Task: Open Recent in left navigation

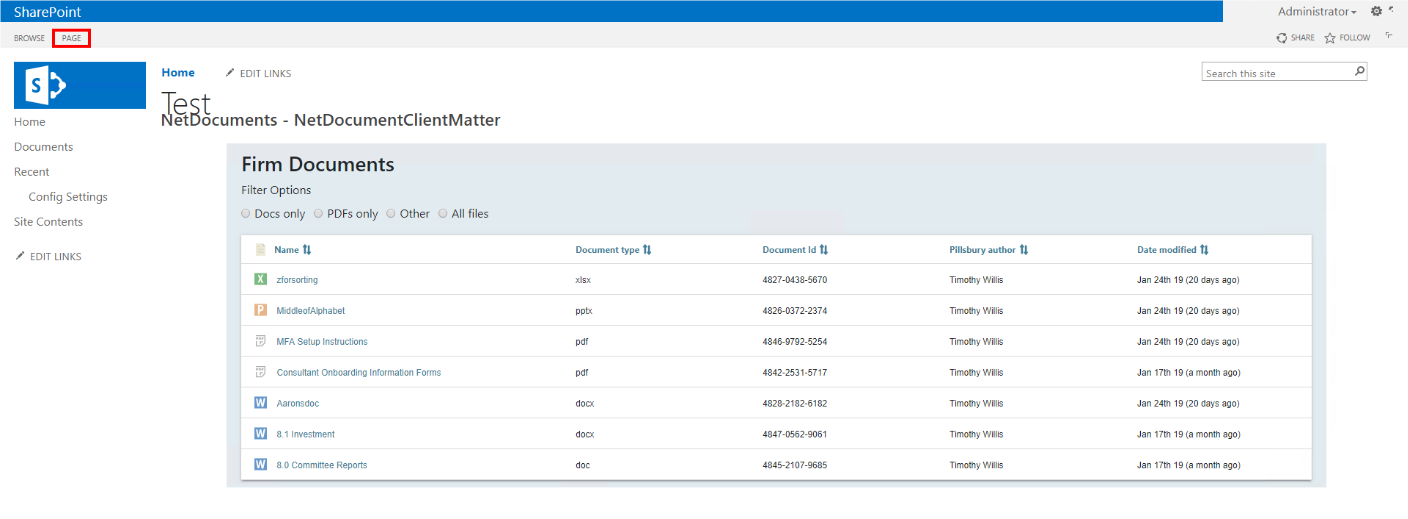Action: tap(32, 172)
